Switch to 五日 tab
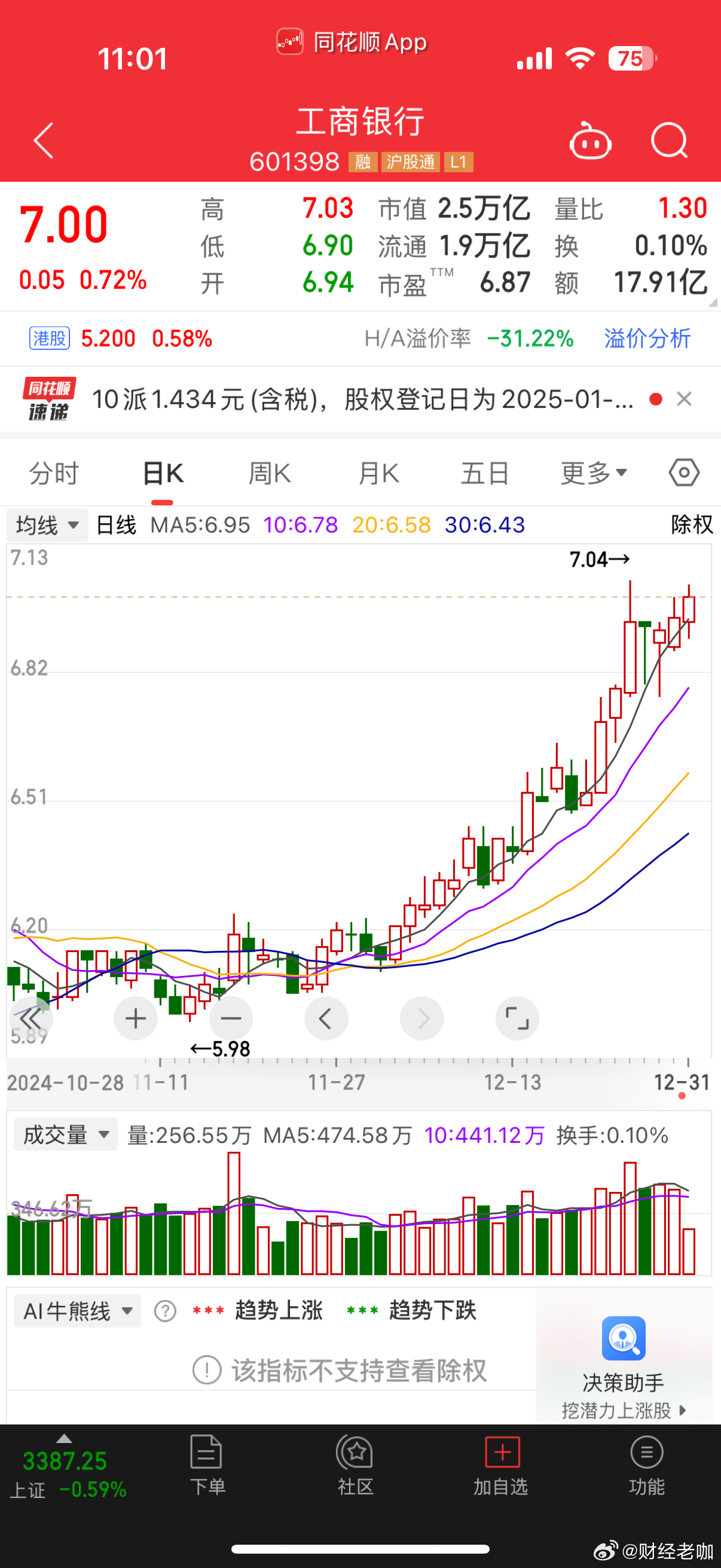 tap(485, 473)
